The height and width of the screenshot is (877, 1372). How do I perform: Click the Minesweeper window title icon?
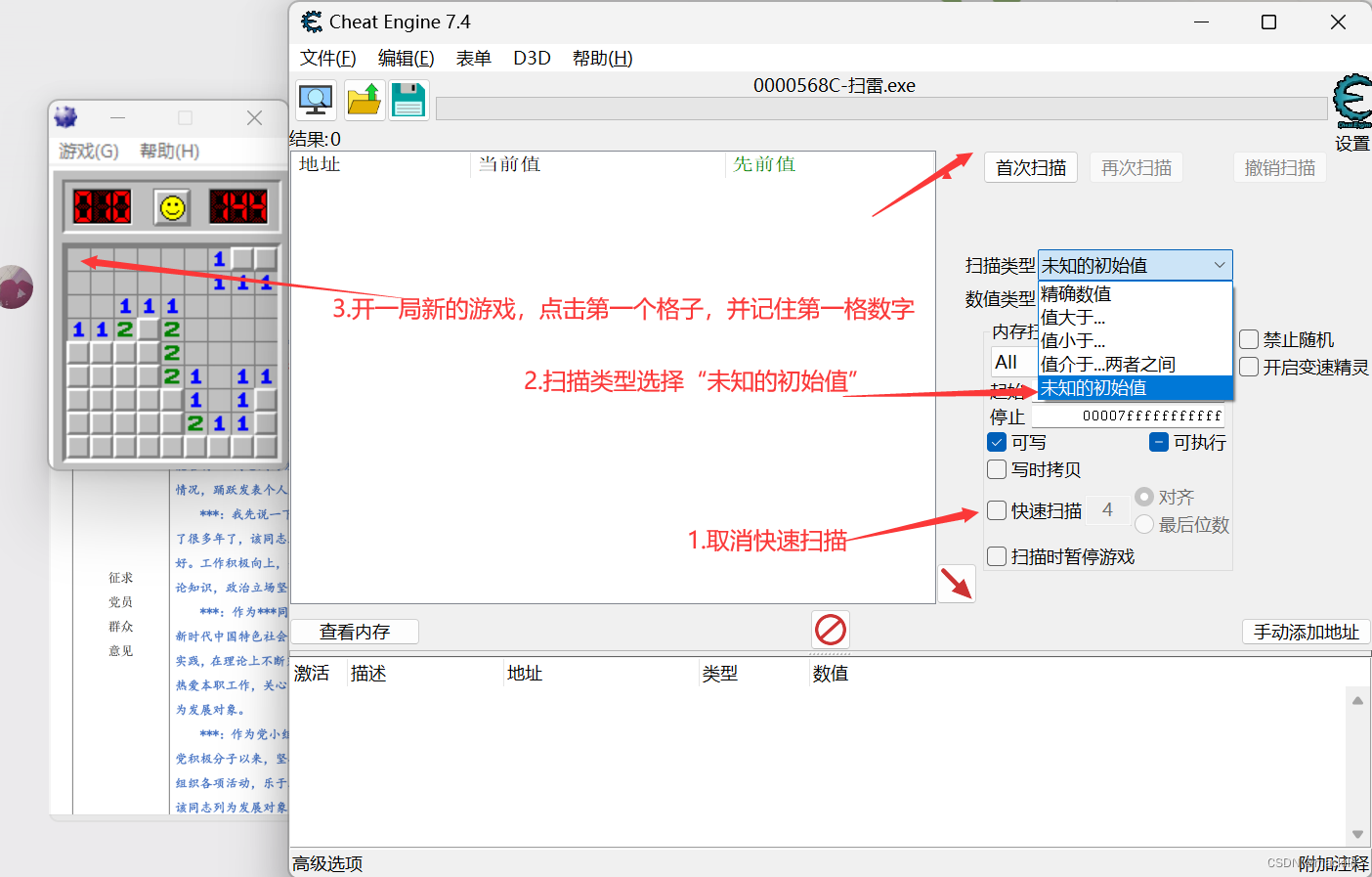click(65, 117)
